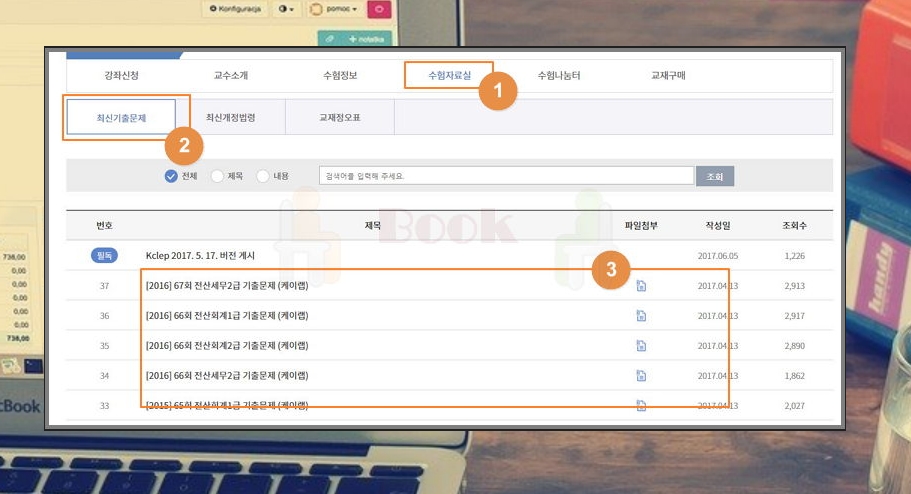Image resolution: width=911 pixels, height=494 pixels.
Task: Open attachment icon for 67회 전산세무2급 기출문제
Action: click(x=641, y=285)
